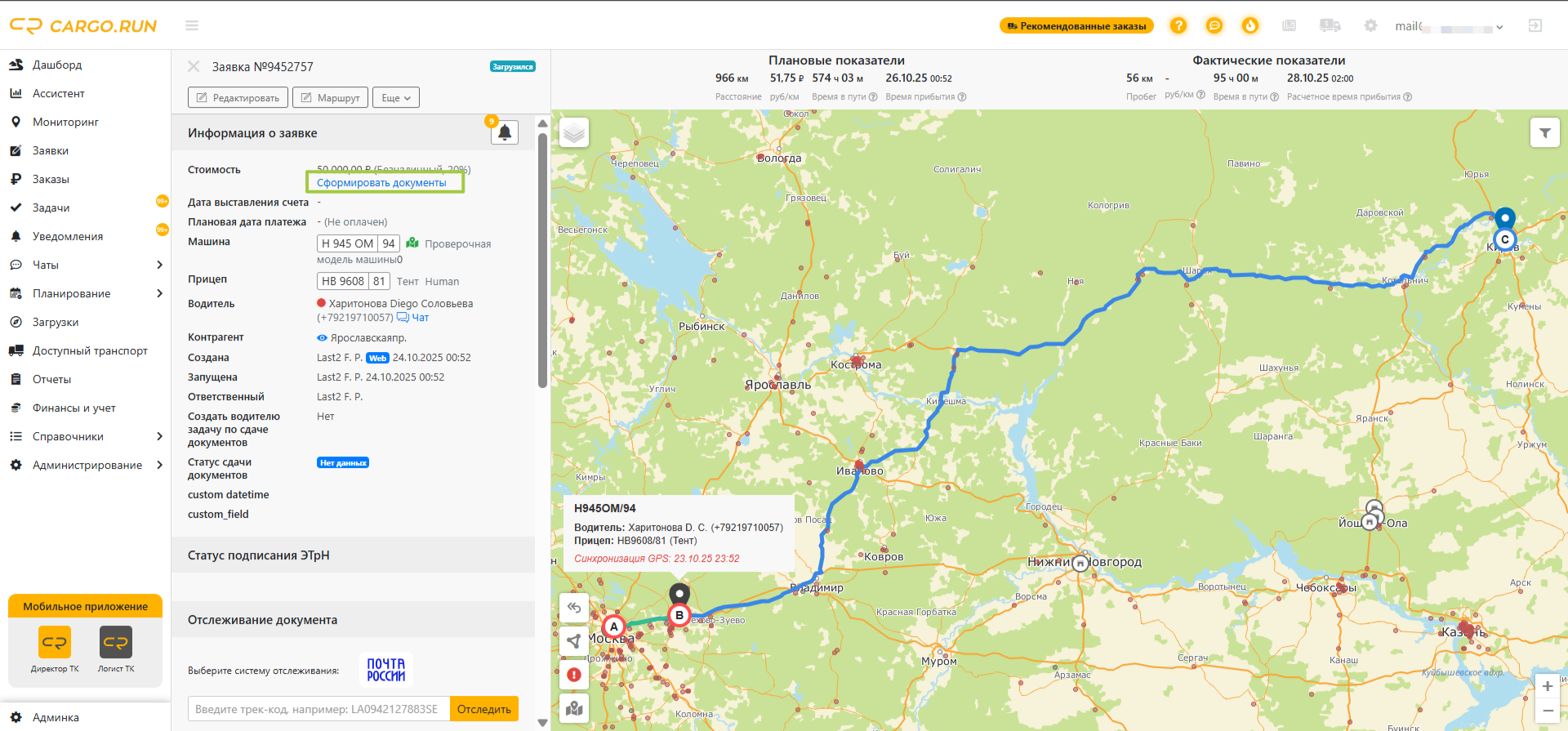Screen dimensions: 1568x731
Task: Click the Логист ТК app icon
Action: (x=116, y=642)
